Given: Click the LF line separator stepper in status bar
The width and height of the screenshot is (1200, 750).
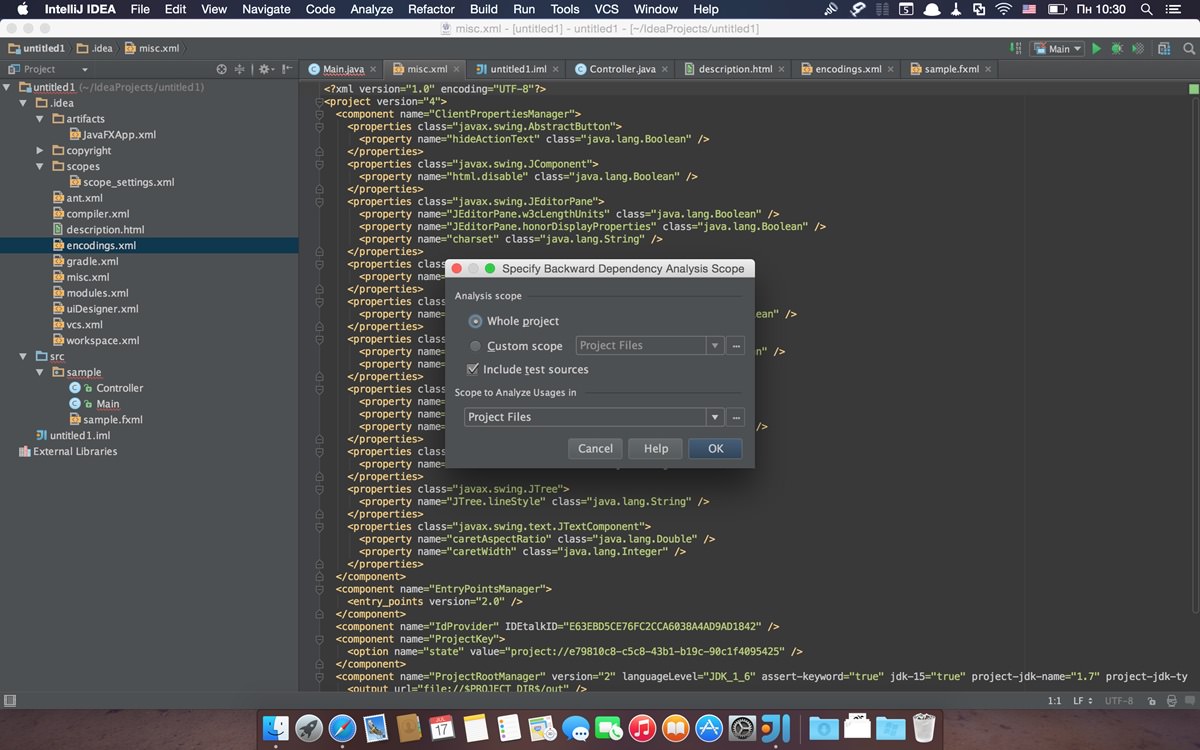Looking at the screenshot, I should pyautogui.click(x=1090, y=701).
